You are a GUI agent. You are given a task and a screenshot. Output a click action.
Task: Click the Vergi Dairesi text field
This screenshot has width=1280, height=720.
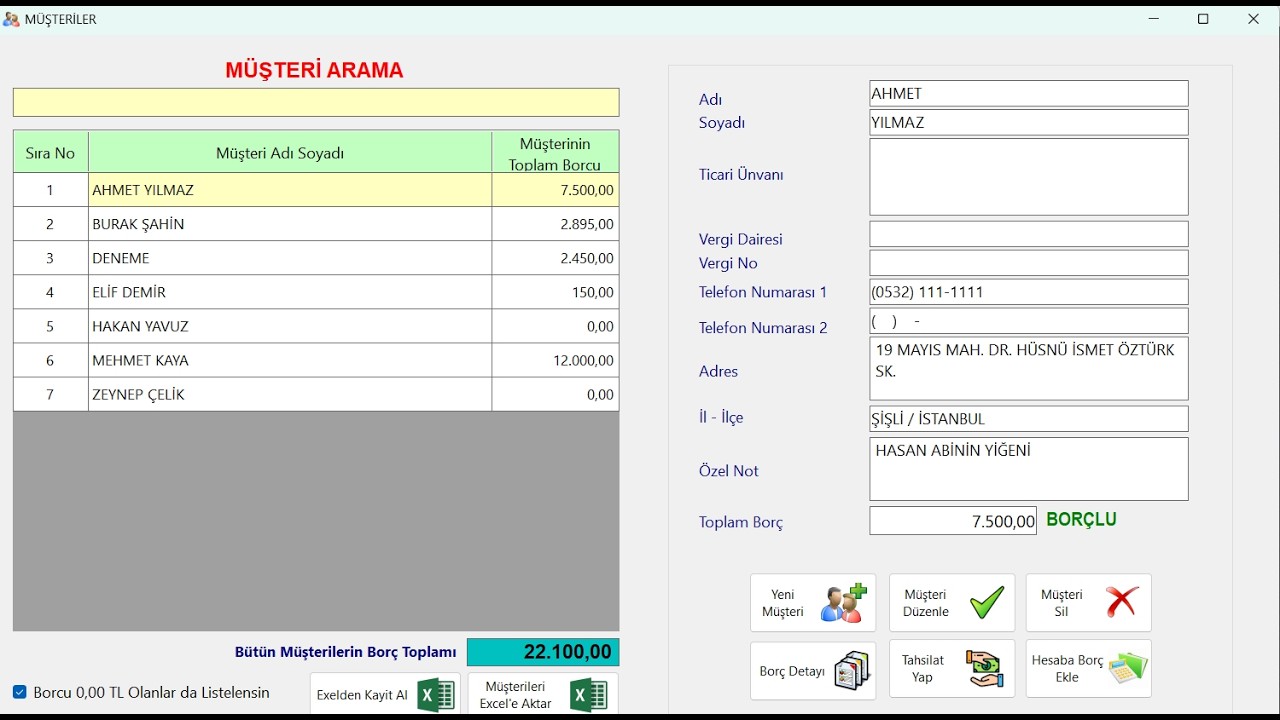pyautogui.click(x=1029, y=234)
